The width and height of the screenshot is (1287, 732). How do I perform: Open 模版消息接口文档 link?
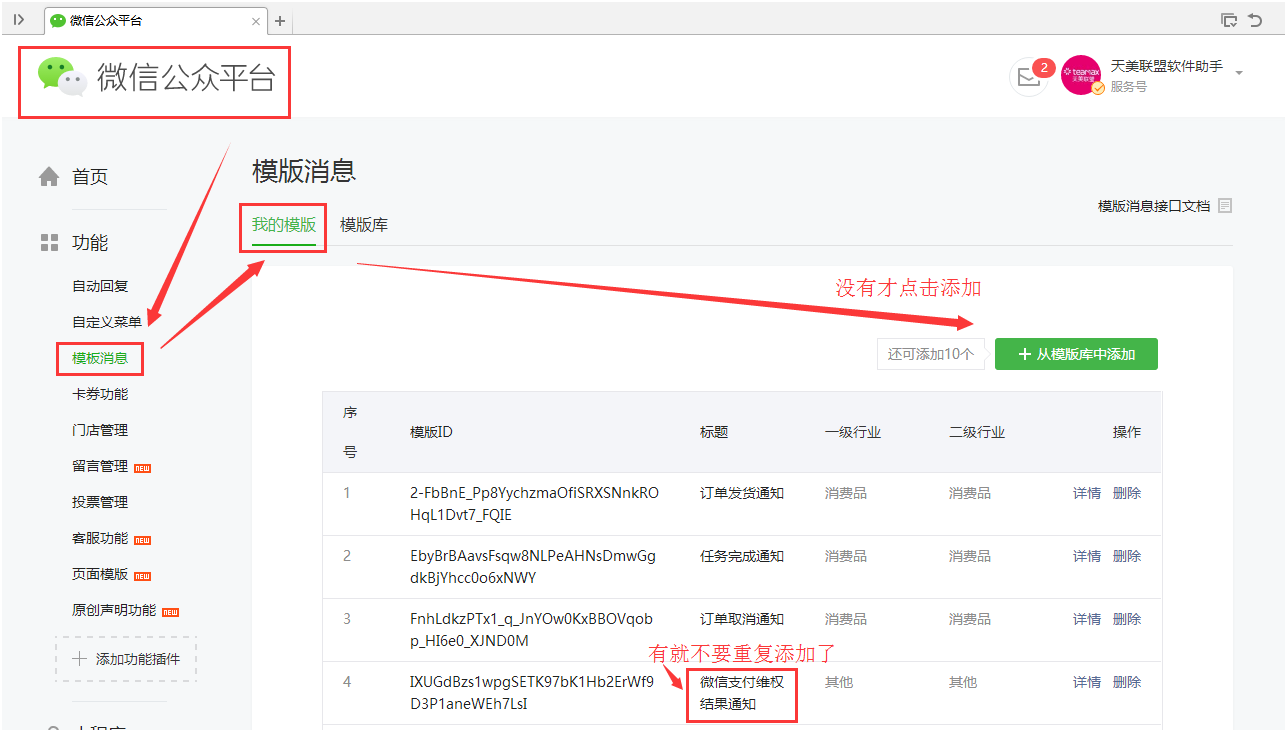[x=1153, y=206]
